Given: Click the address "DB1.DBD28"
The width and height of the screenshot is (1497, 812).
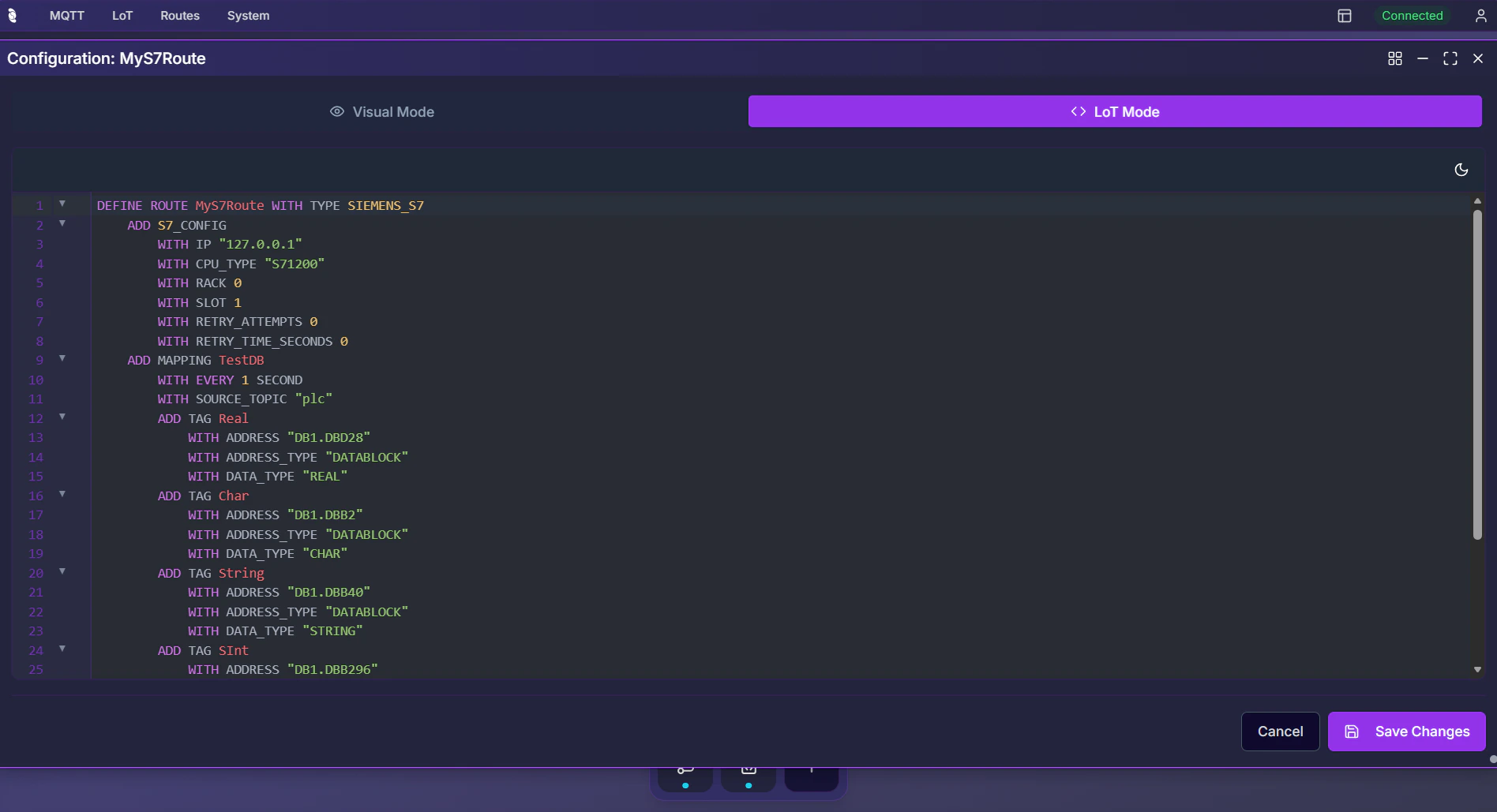Looking at the screenshot, I should tap(328, 438).
